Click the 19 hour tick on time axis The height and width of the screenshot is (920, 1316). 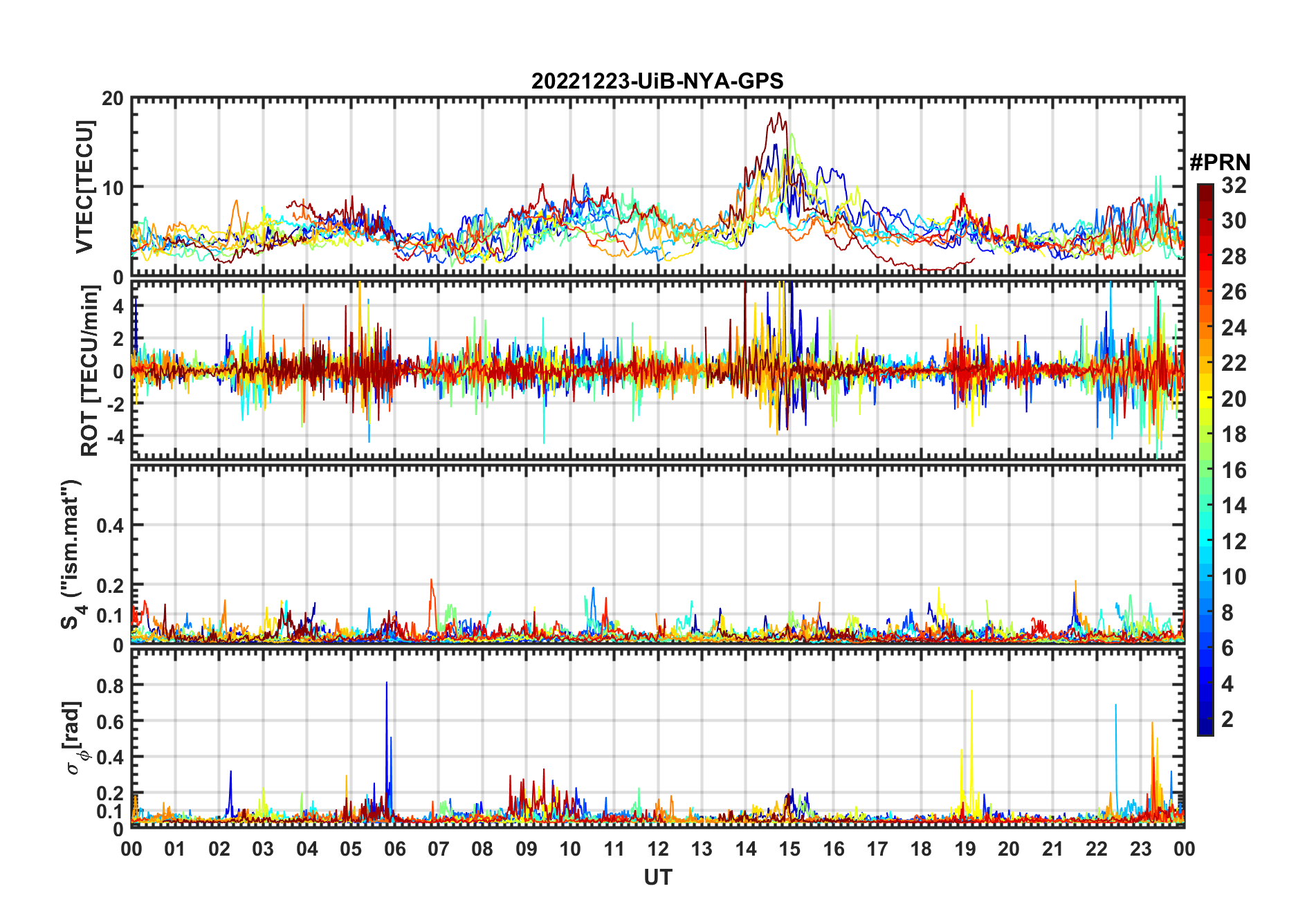point(965,849)
